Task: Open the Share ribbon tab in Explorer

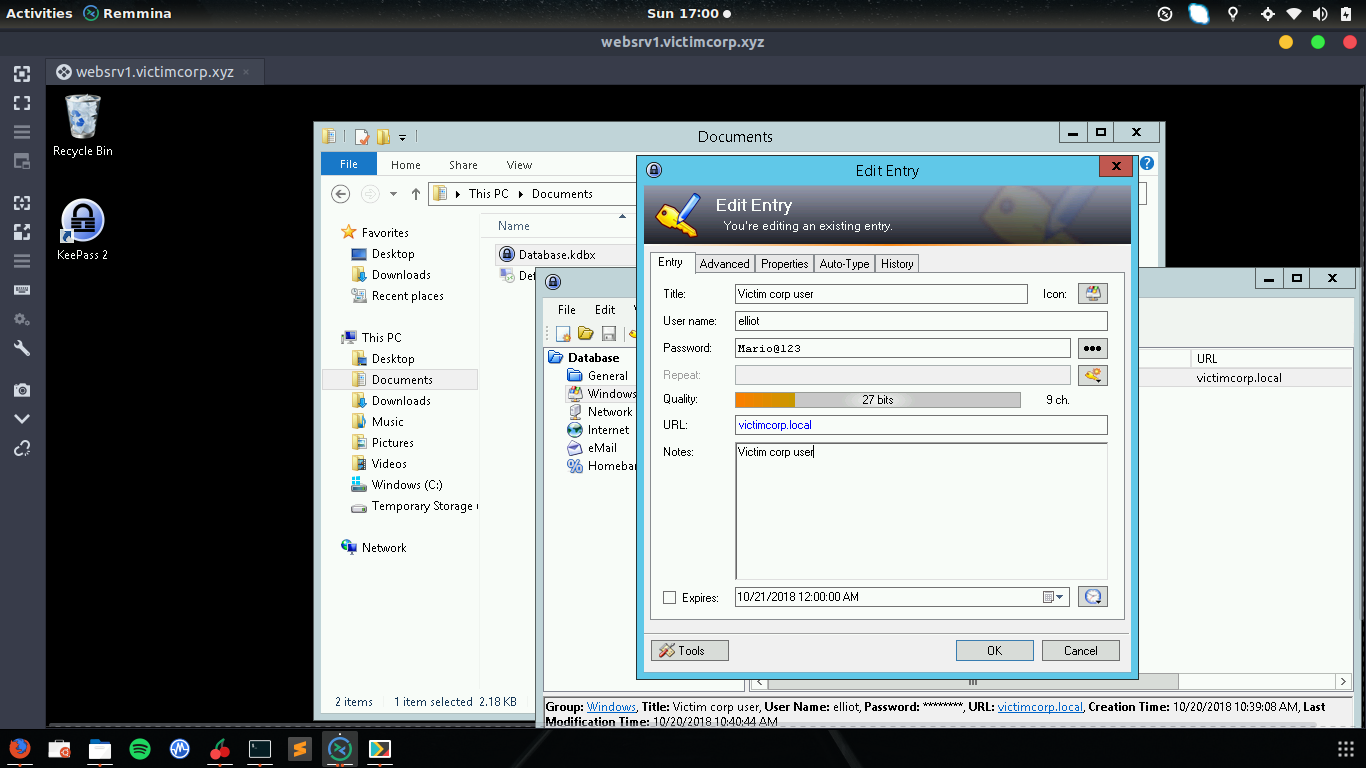Action: [463, 165]
